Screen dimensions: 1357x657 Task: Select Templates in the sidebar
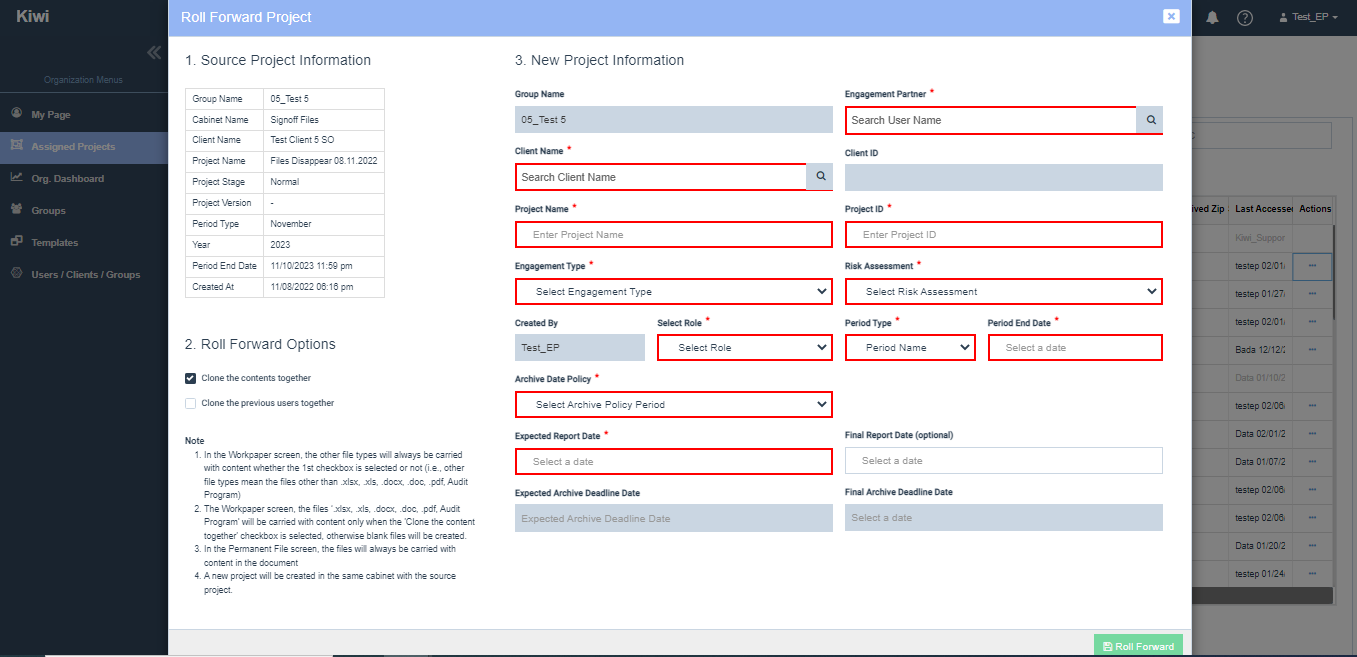(14, 242)
